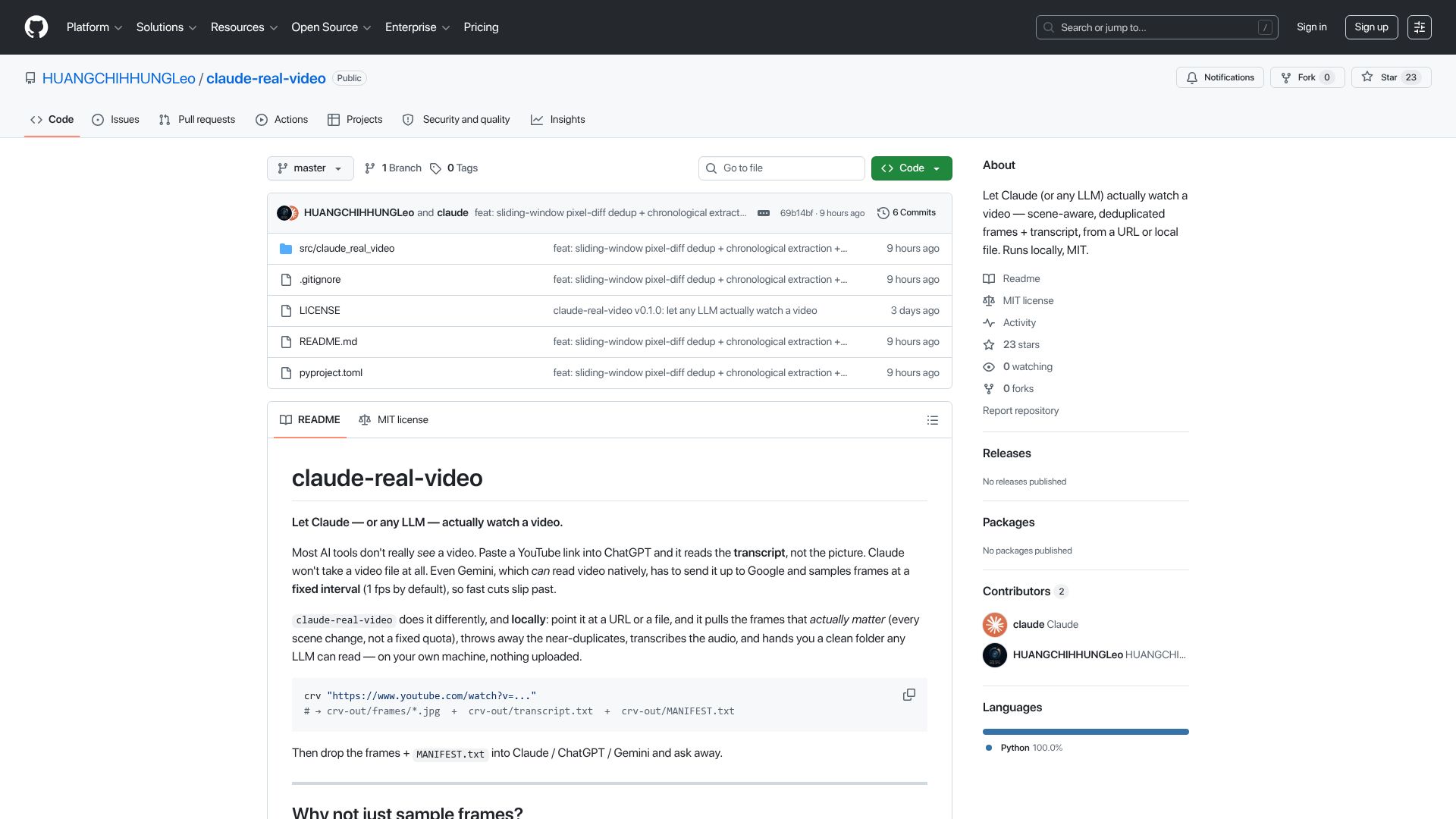Switch to the Actions tab

[x=281, y=120]
